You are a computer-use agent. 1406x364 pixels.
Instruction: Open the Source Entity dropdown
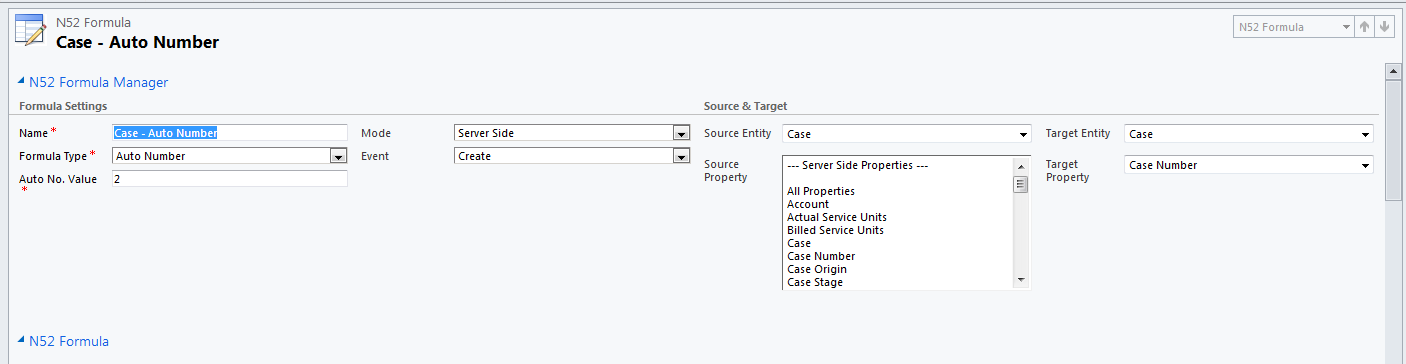906,134
